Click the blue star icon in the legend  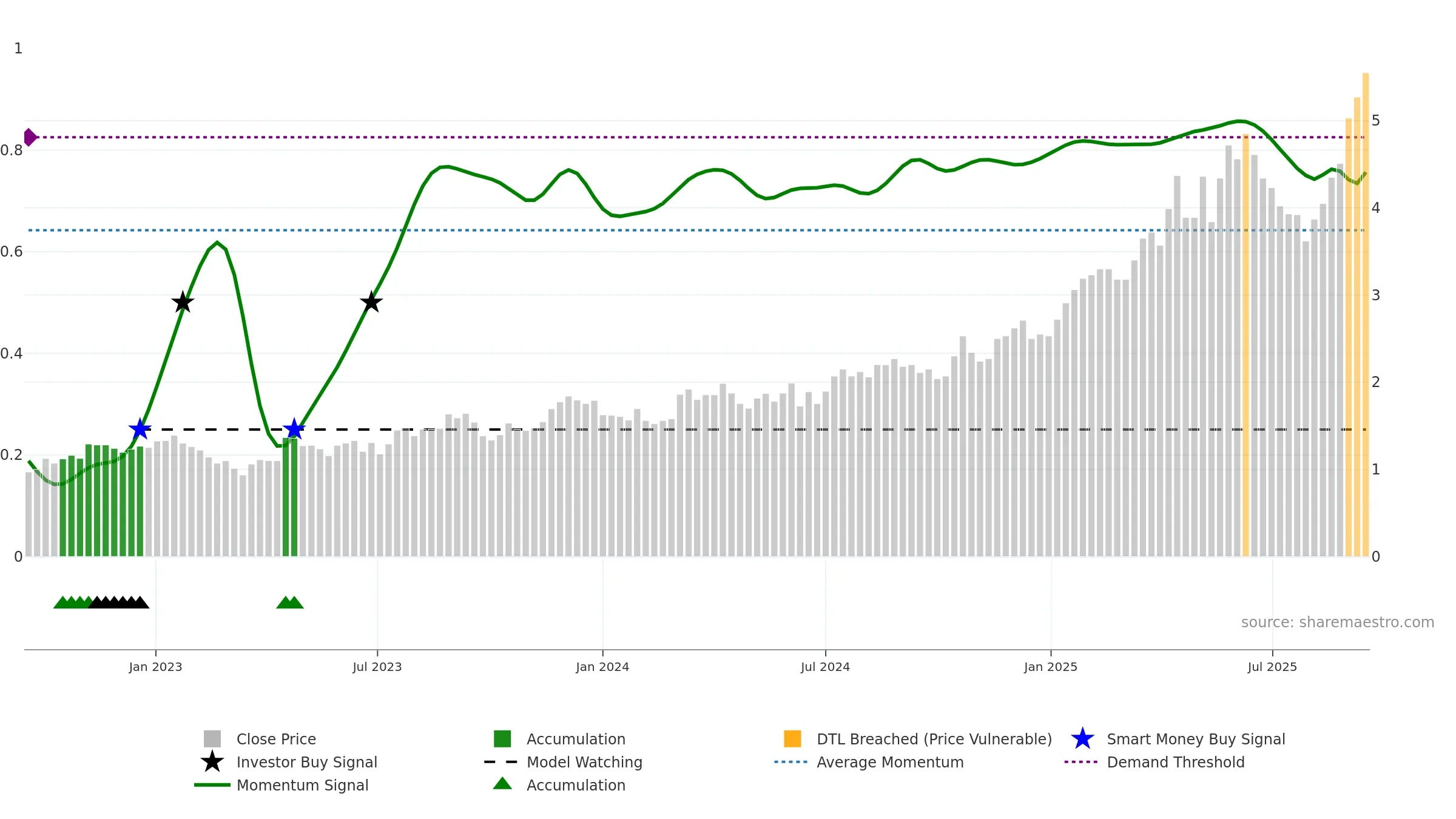[x=1082, y=739]
